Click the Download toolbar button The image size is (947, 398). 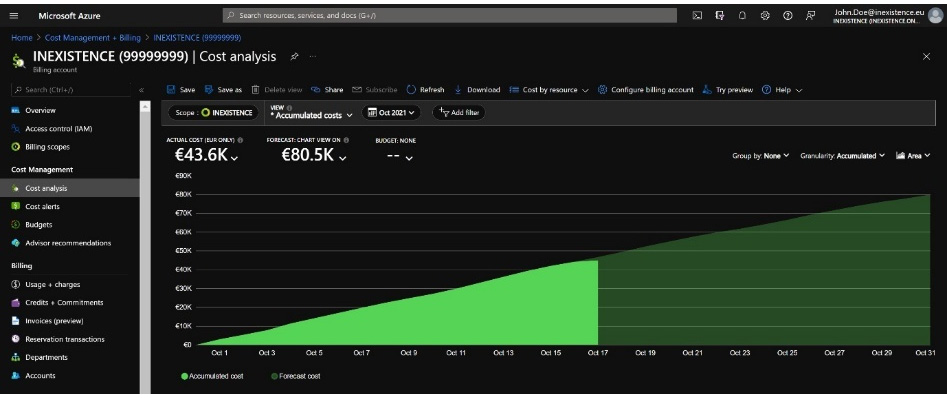pos(477,89)
